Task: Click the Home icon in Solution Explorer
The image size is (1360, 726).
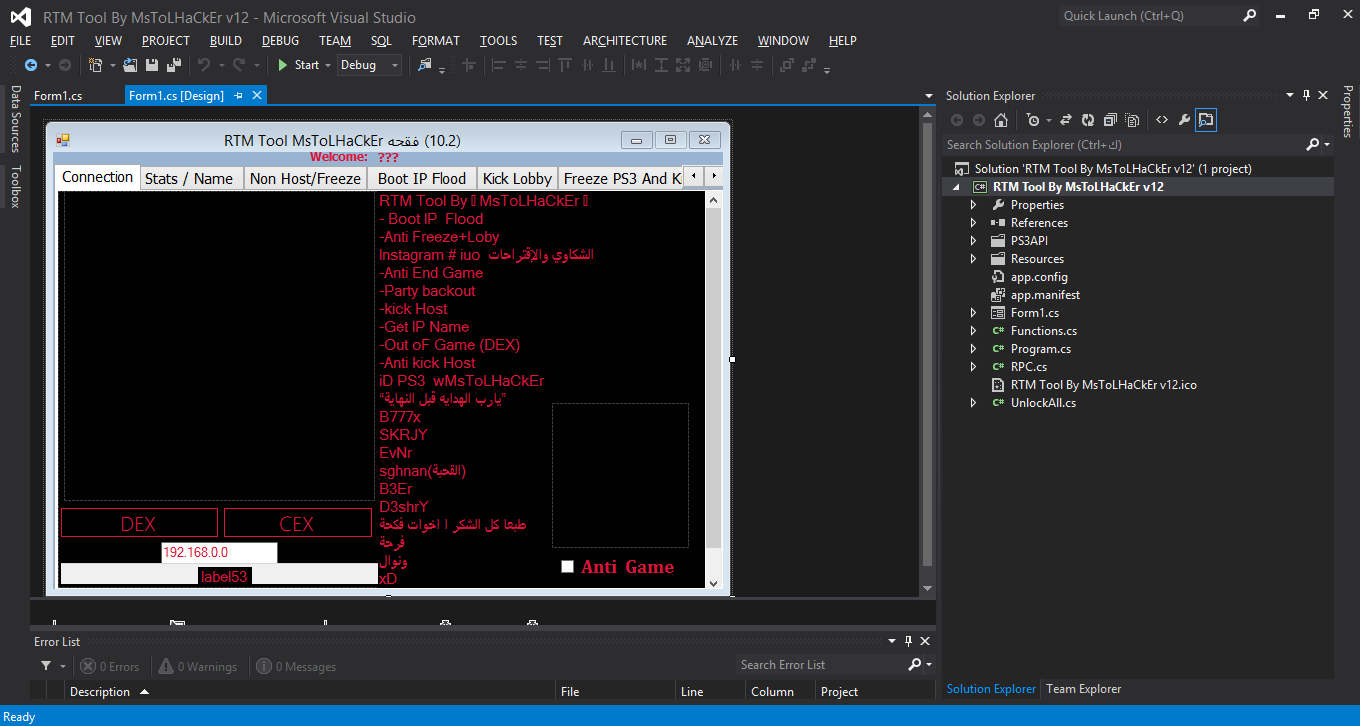Action: coord(1001,120)
